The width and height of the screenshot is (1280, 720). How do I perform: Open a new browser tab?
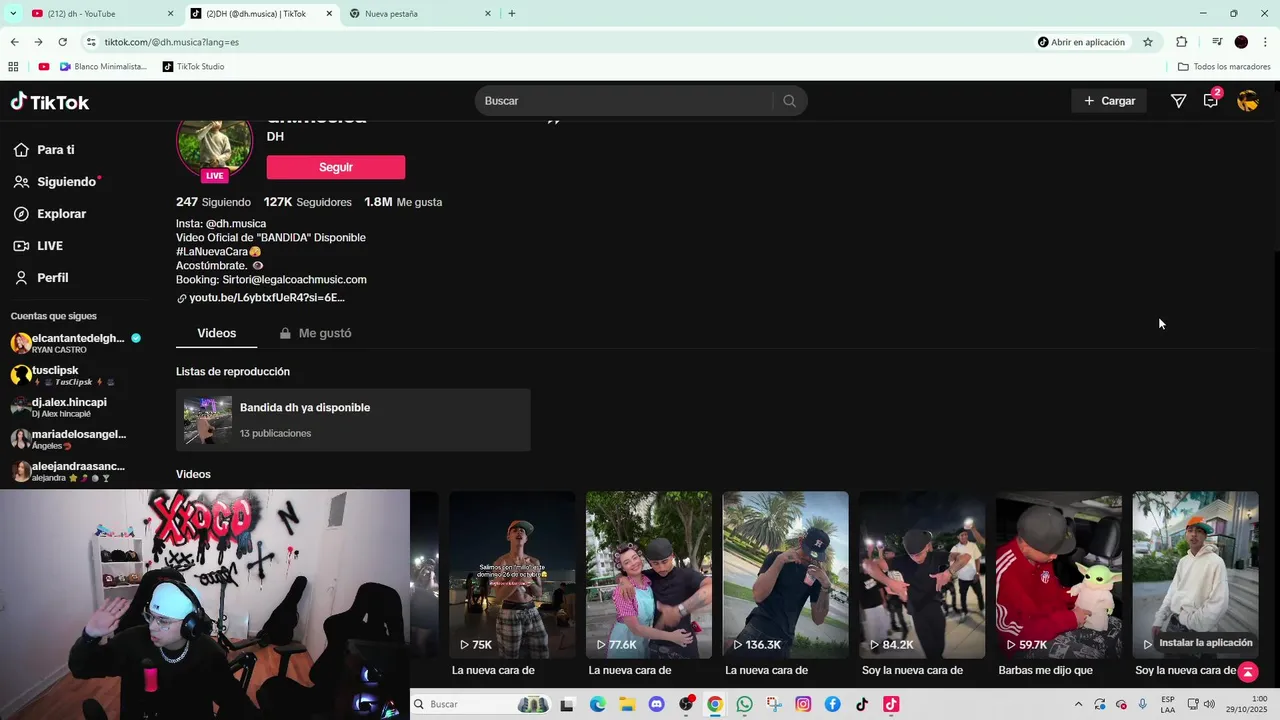pyautogui.click(x=512, y=14)
